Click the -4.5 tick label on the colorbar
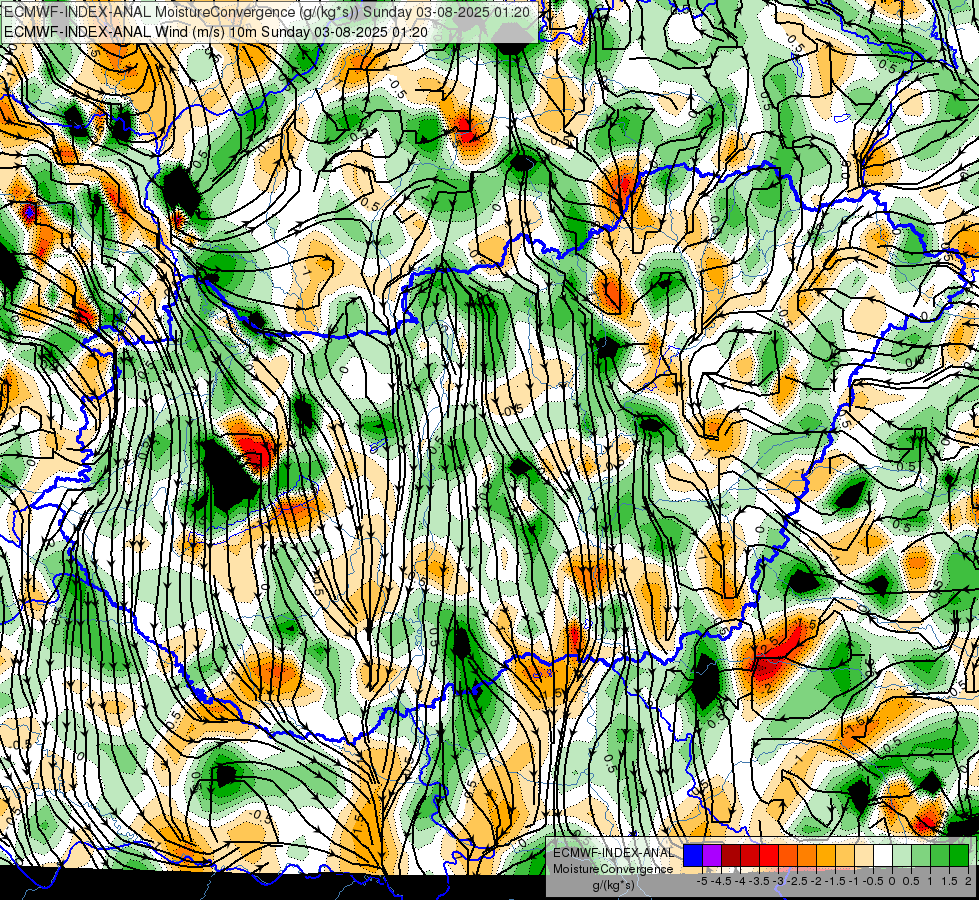Viewport: 979px width, 900px height. click(x=721, y=881)
